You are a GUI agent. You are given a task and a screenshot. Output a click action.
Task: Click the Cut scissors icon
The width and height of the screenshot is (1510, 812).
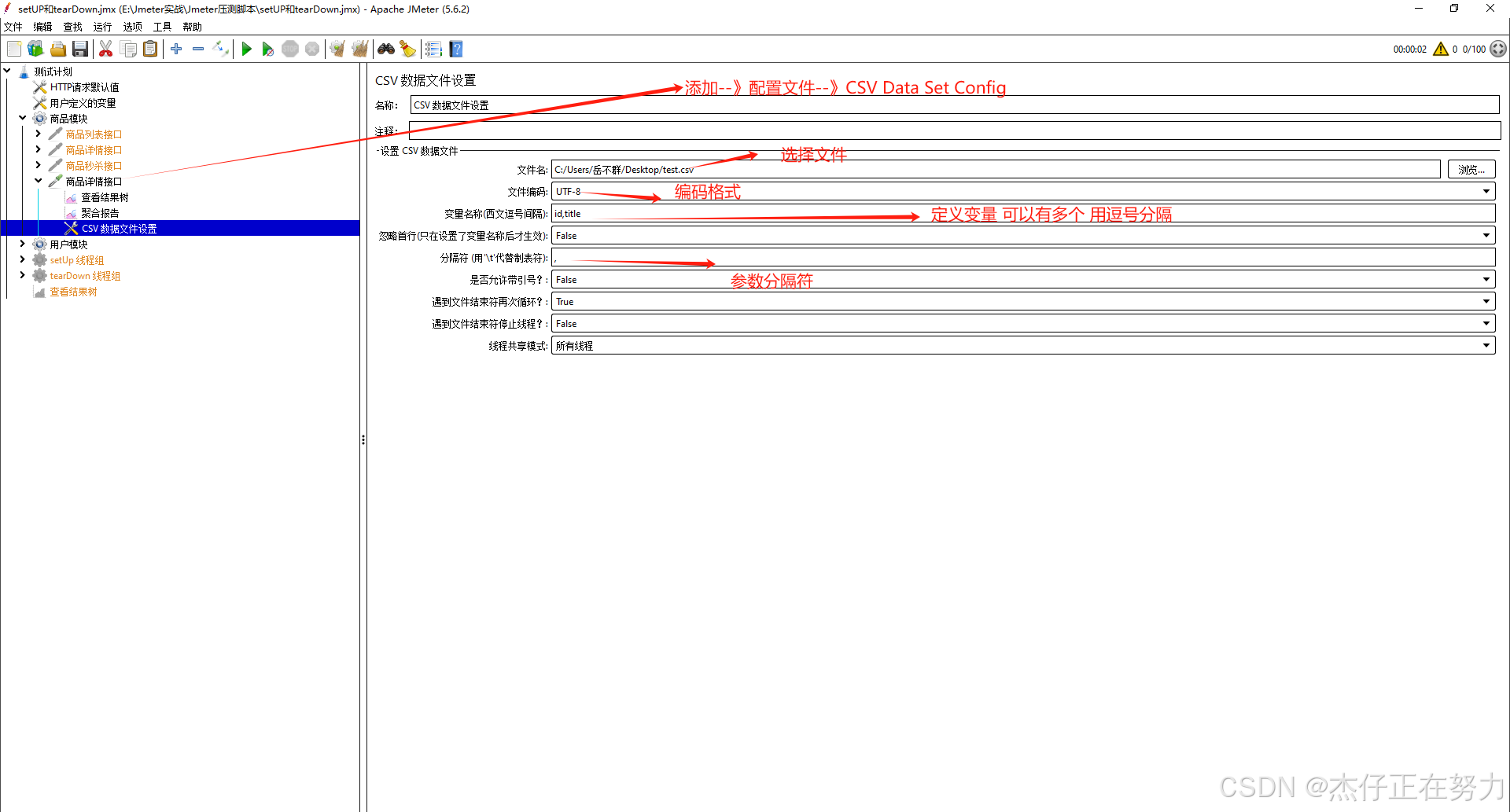point(105,49)
